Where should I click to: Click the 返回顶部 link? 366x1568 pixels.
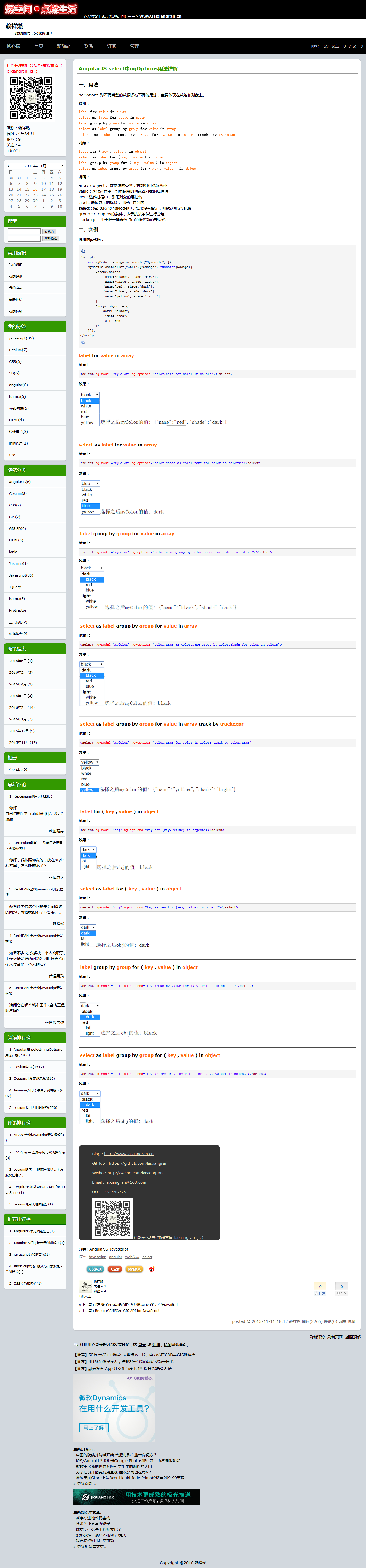353,1337
